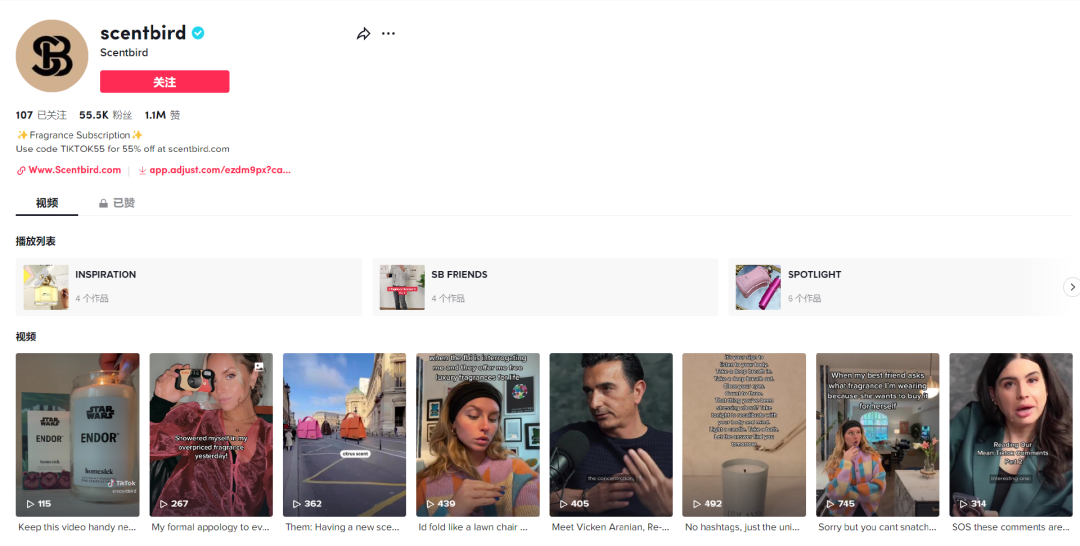This screenshot has width=1080, height=546.
Task: Click the share arrow icon
Action: click(364, 34)
